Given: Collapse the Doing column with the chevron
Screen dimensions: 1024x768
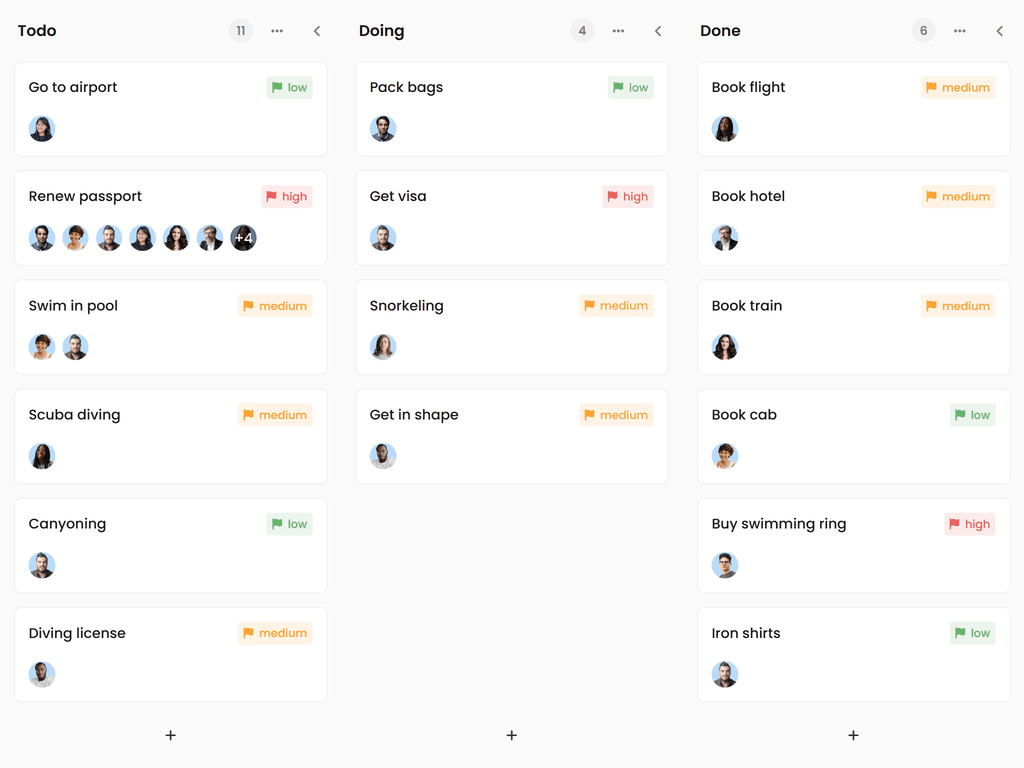Looking at the screenshot, I should pos(658,31).
